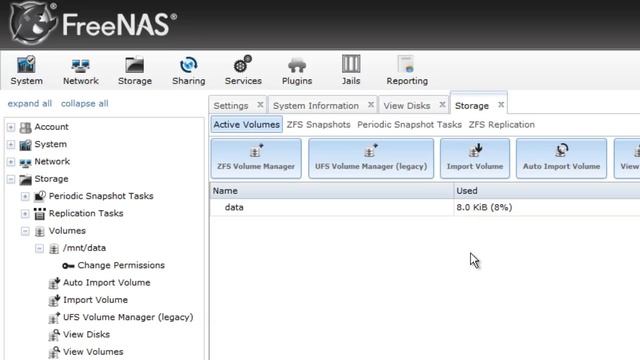
Task: Open the Network toolbar icon
Action: (x=80, y=70)
